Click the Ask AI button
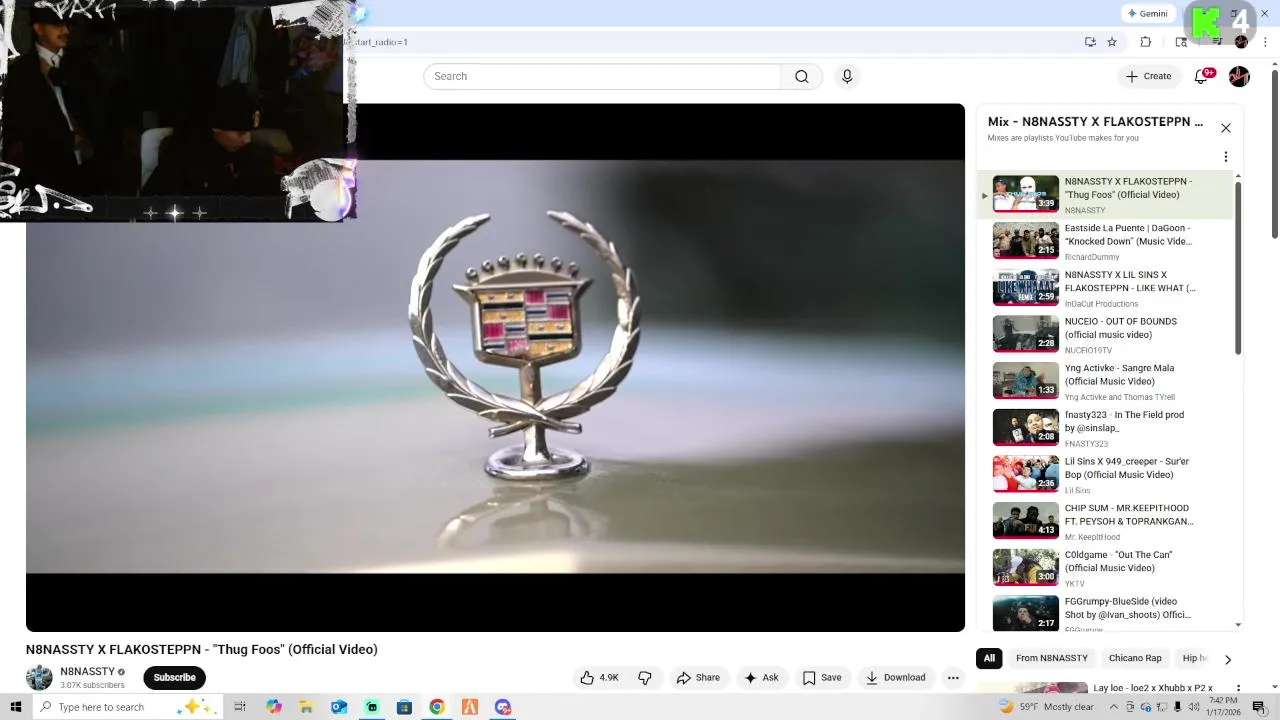 pyautogui.click(x=761, y=678)
